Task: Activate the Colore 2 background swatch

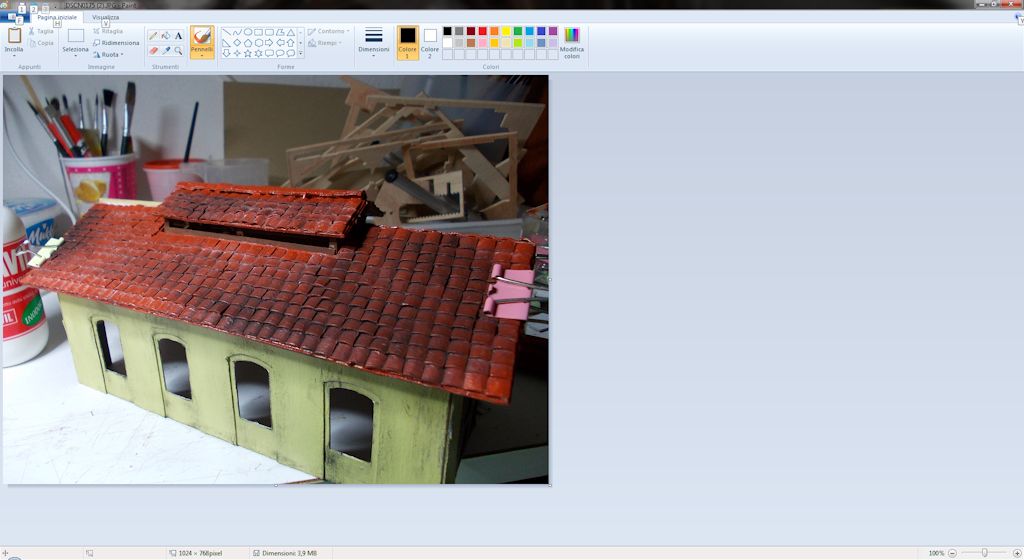Action: click(430, 43)
